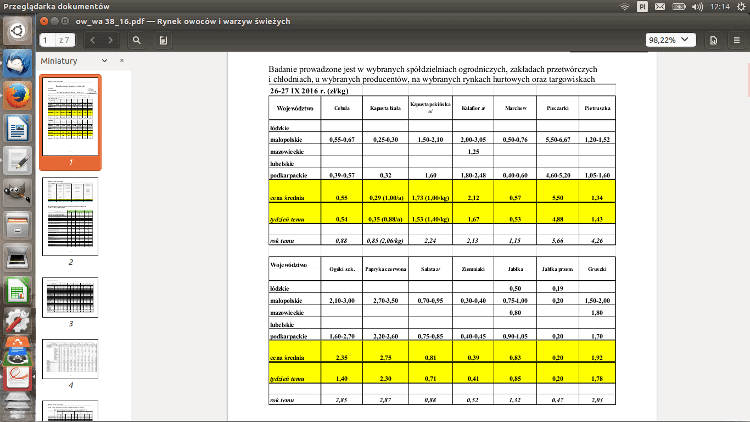Click the file options icon in toolbar

pos(713,40)
